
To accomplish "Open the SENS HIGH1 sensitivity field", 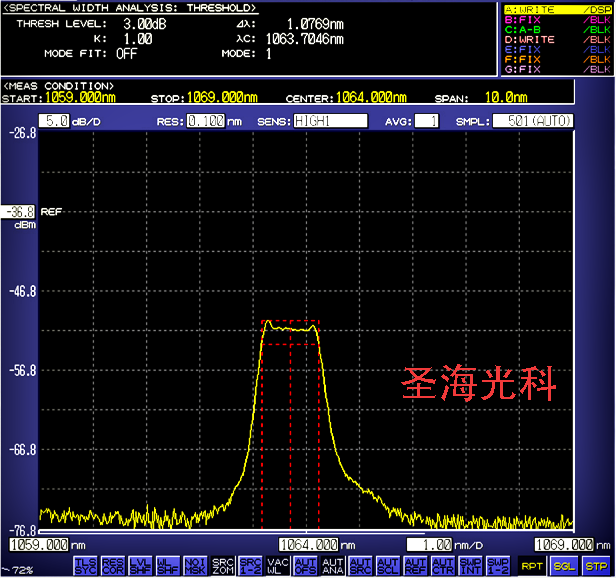I will tap(331, 121).
